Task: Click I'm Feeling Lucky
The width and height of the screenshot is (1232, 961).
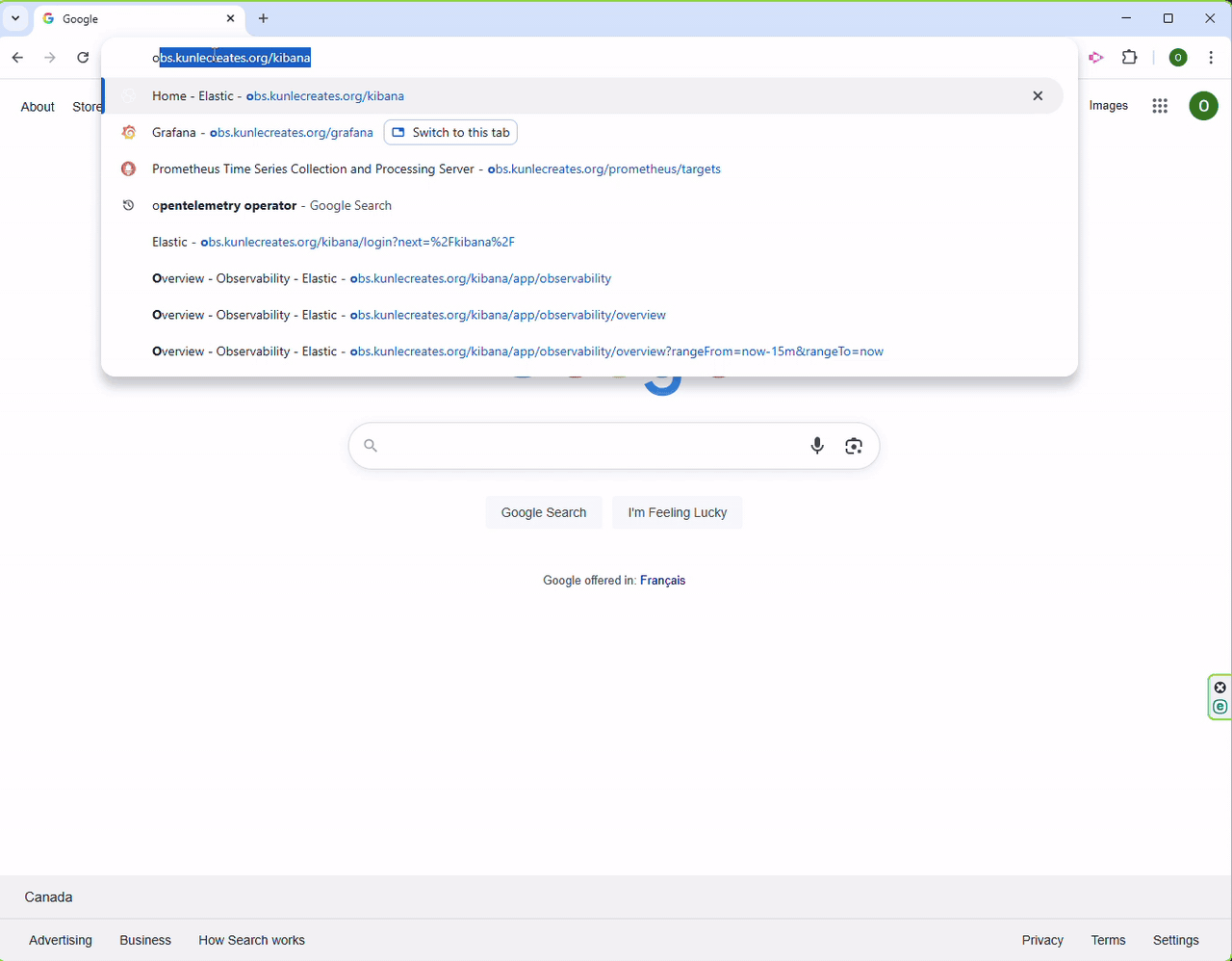Action: point(678,512)
